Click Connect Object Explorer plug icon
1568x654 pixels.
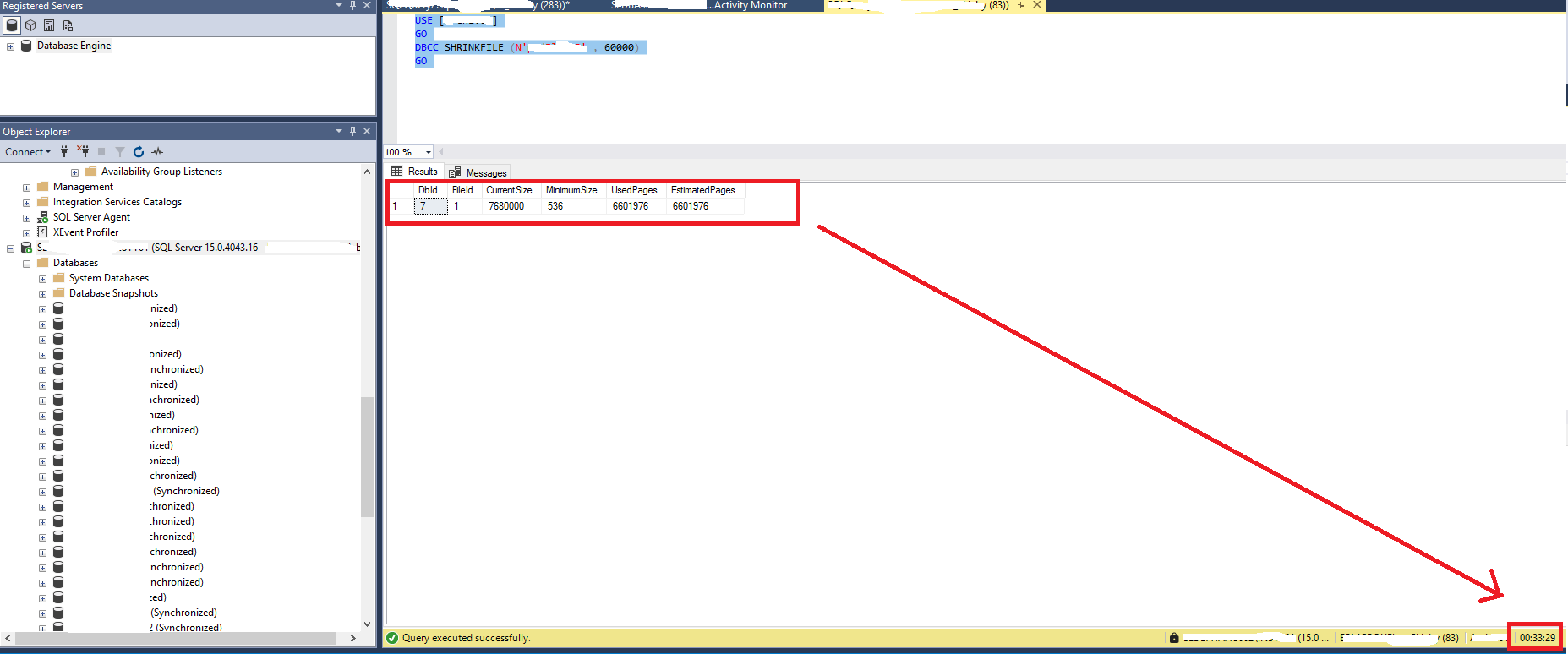[x=64, y=152]
